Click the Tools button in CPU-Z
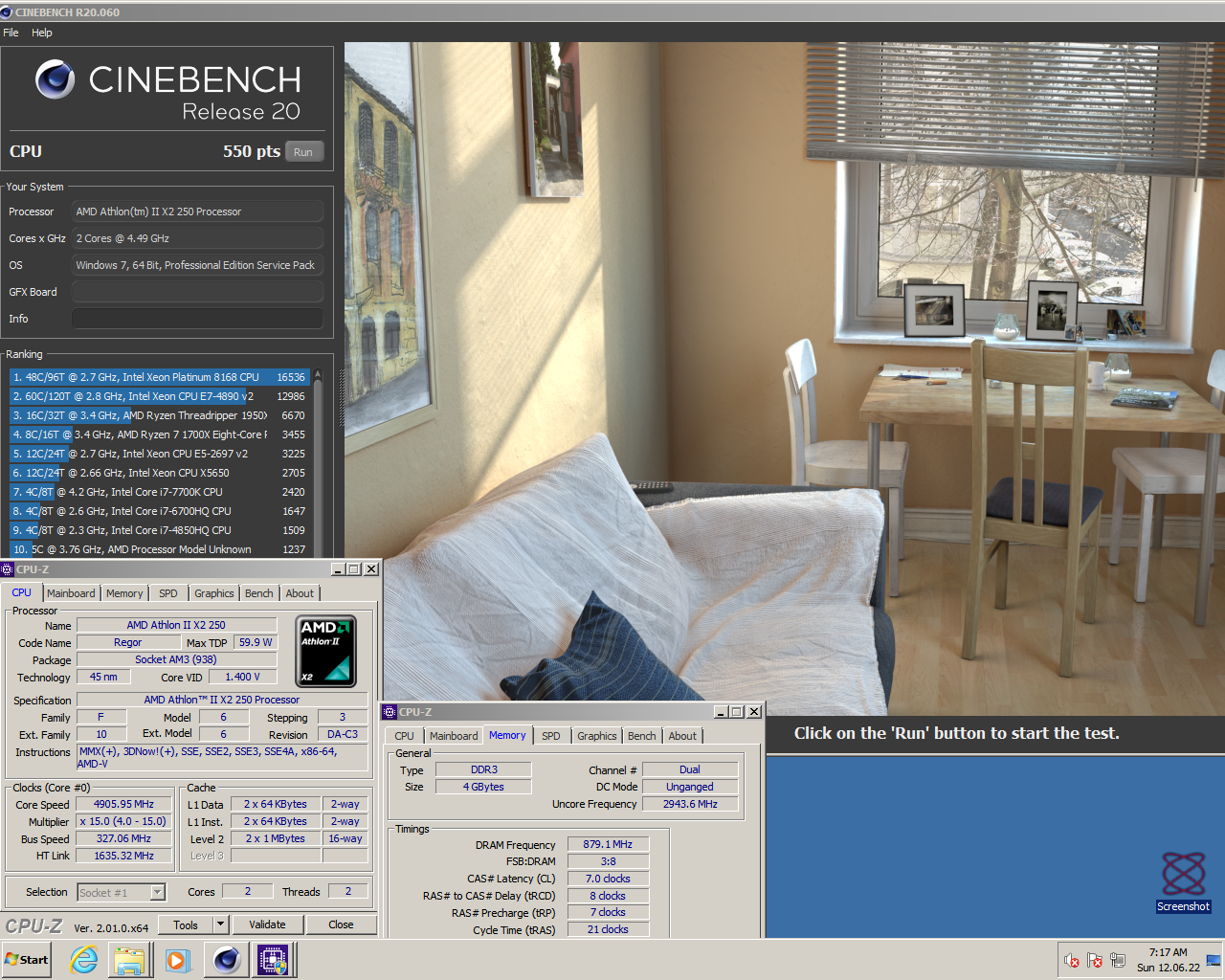This screenshot has width=1225, height=980. (186, 924)
